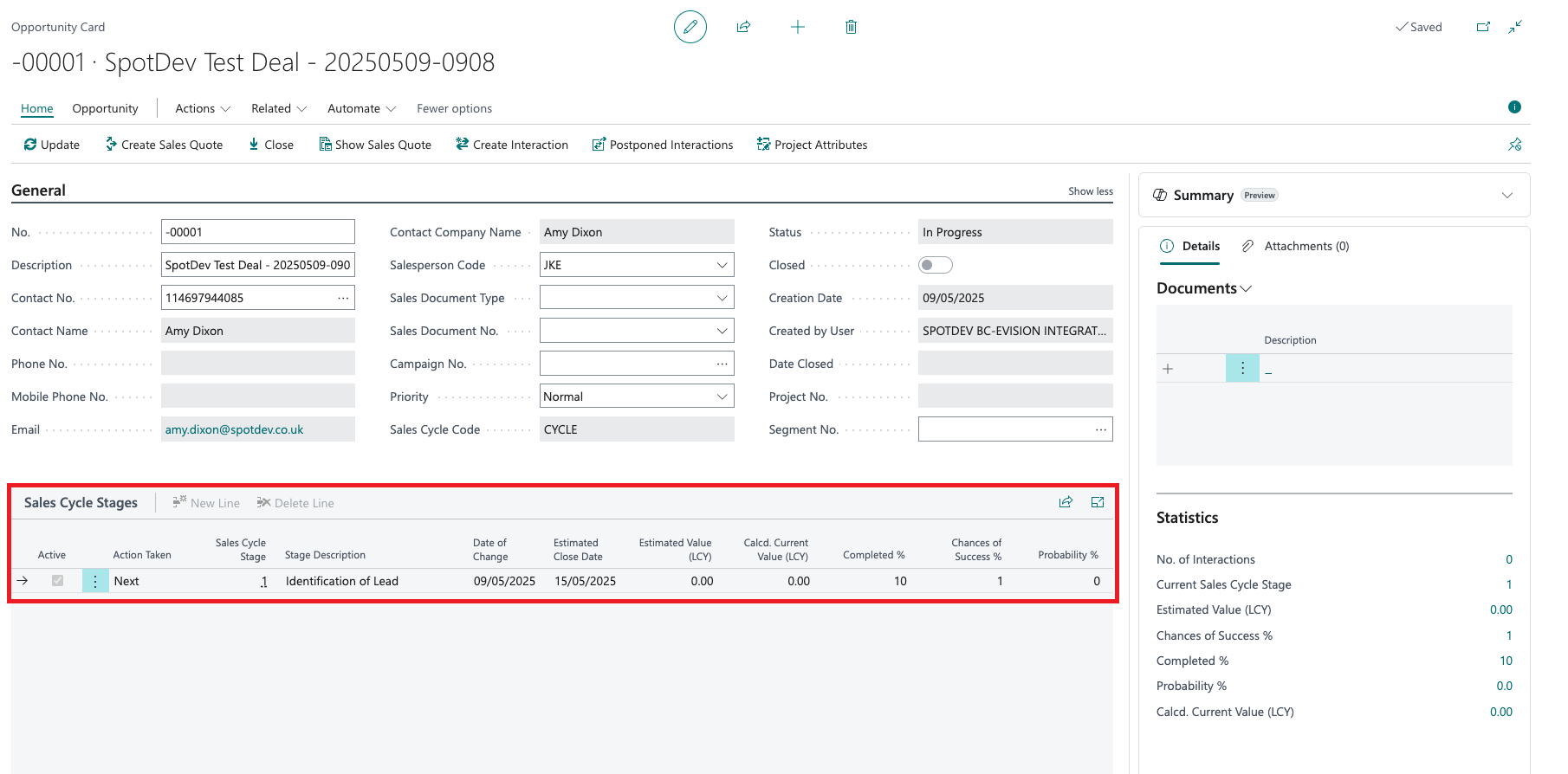The width and height of the screenshot is (1568, 774).
Task: Click the plus icon to create new
Action: [x=798, y=27]
